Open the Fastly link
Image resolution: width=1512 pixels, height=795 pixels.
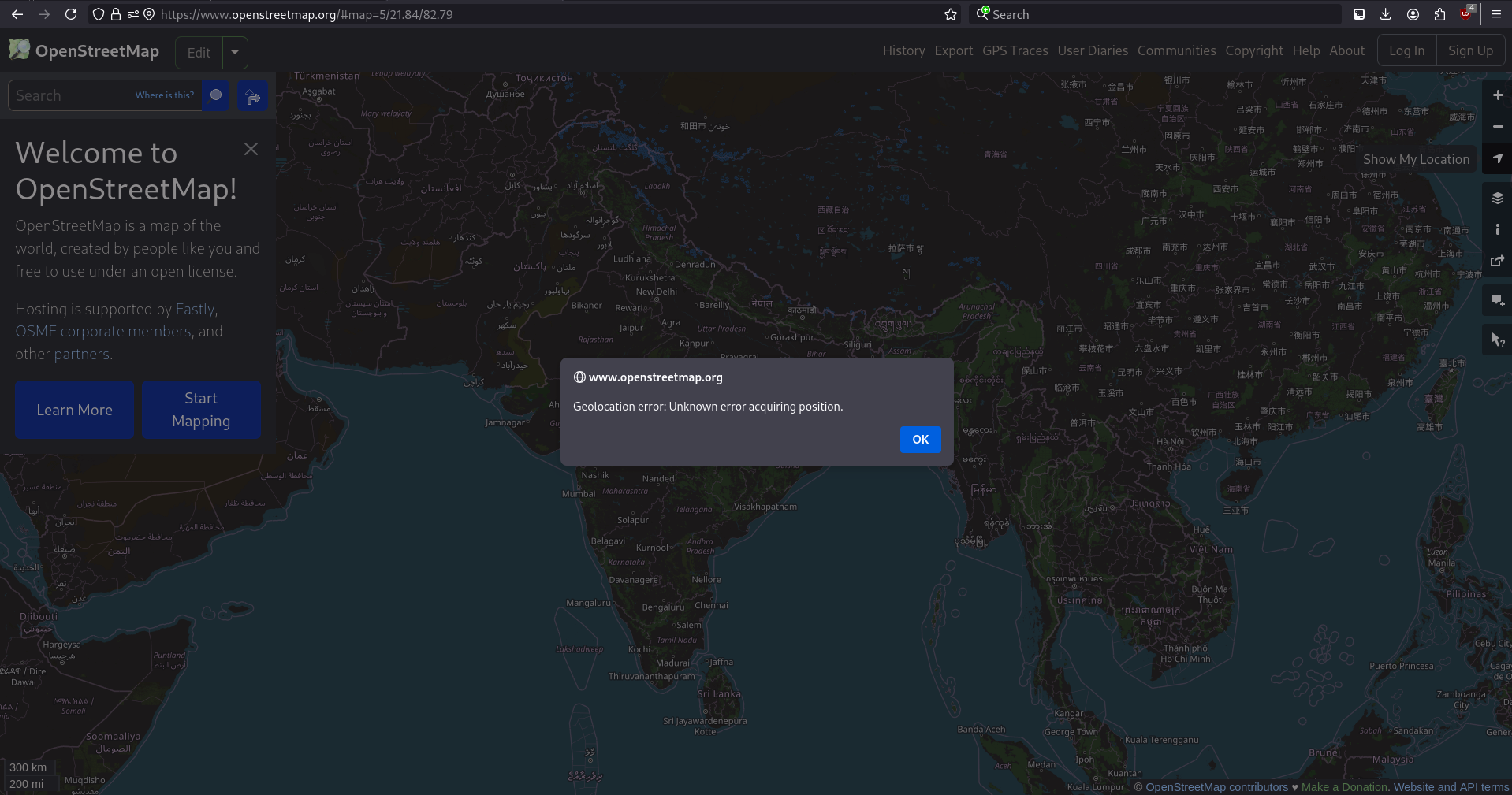pos(195,310)
